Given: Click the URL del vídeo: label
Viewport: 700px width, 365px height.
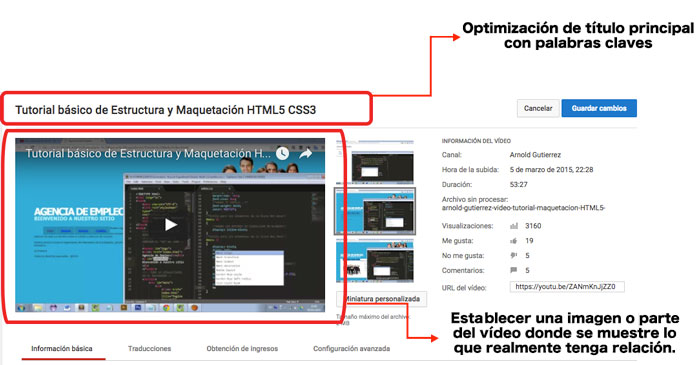Looking at the screenshot, I should point(464,288).
